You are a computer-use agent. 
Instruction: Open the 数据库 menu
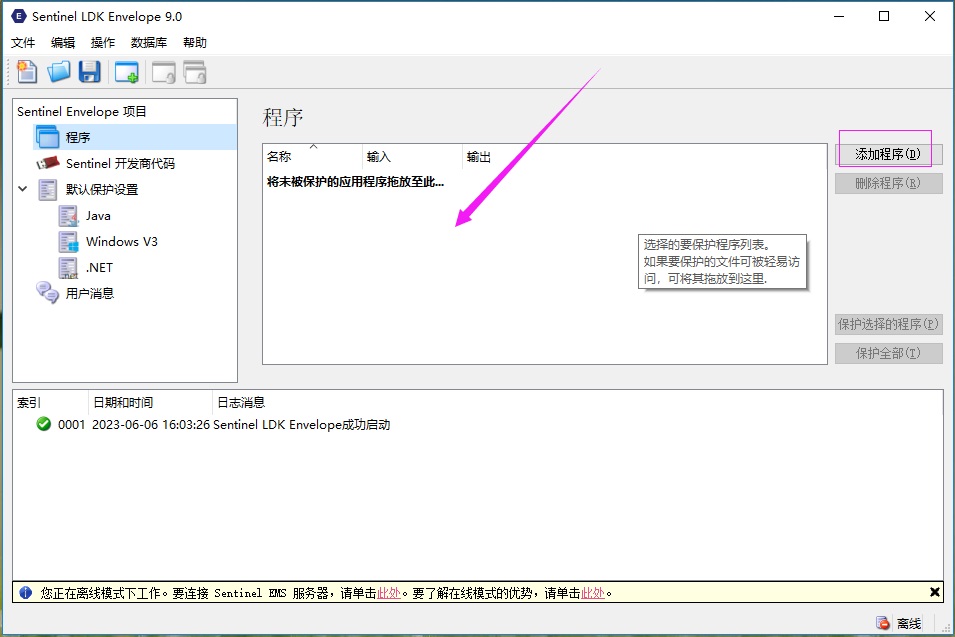149,43
